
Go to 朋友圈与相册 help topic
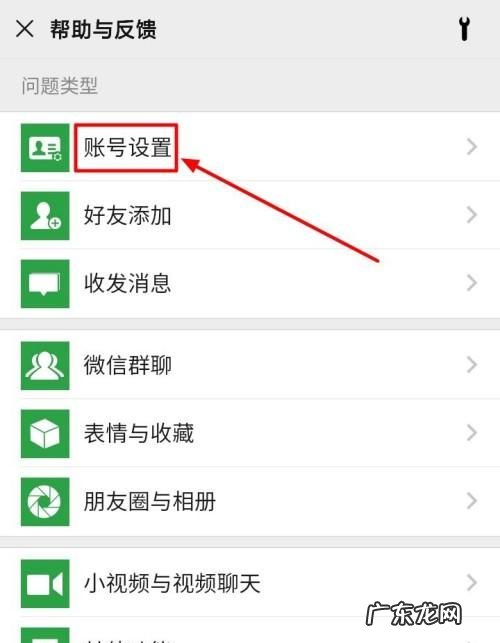coord(250,501)
